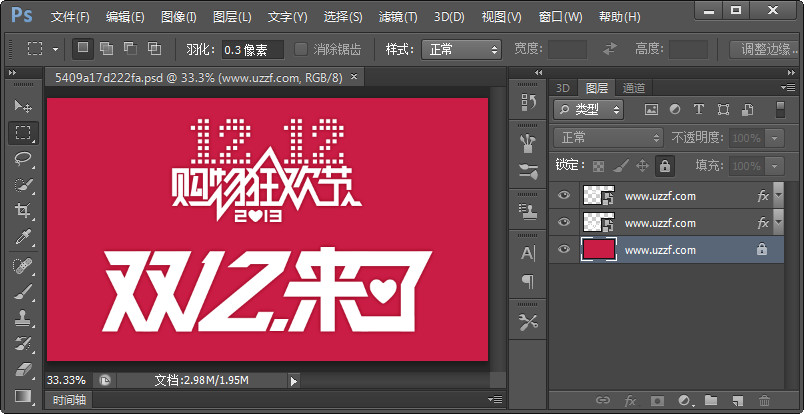The height and width of the screenshot is (414, 804).
Task: Open the 样式 style dropdown
Action: click(x=461, y=50)
